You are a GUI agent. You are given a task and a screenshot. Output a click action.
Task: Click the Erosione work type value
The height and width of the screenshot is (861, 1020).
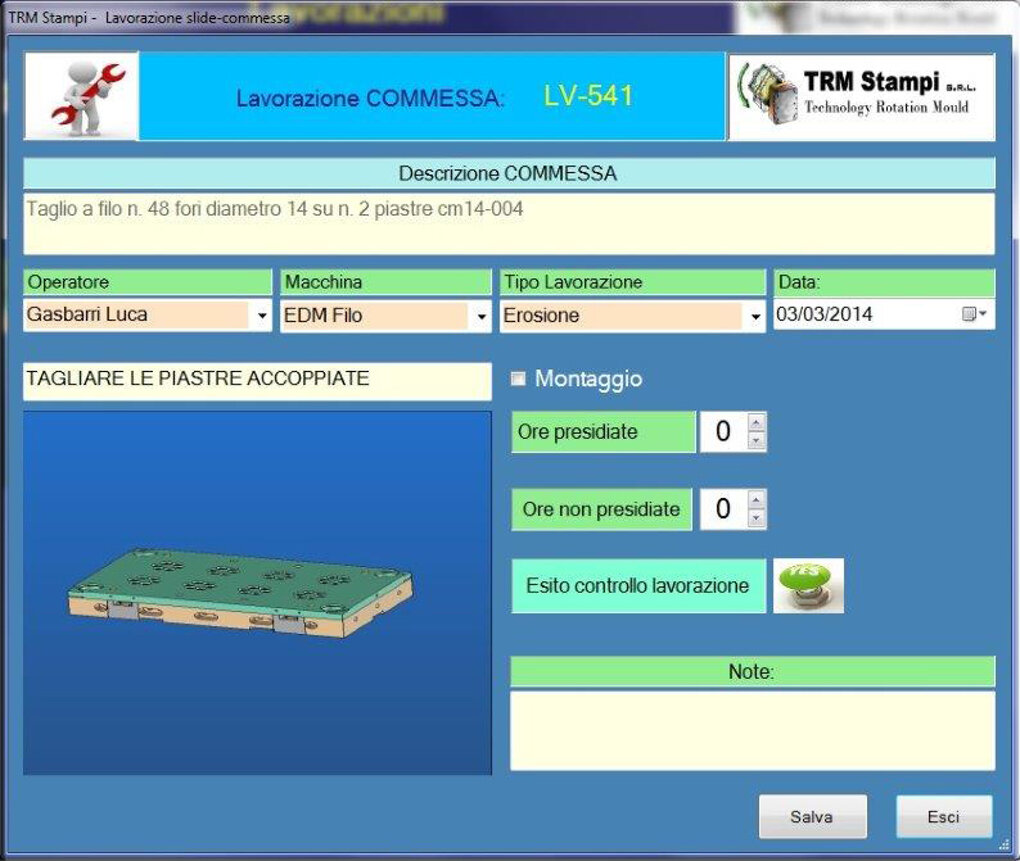pyautogui.click(x=622, y=315)
